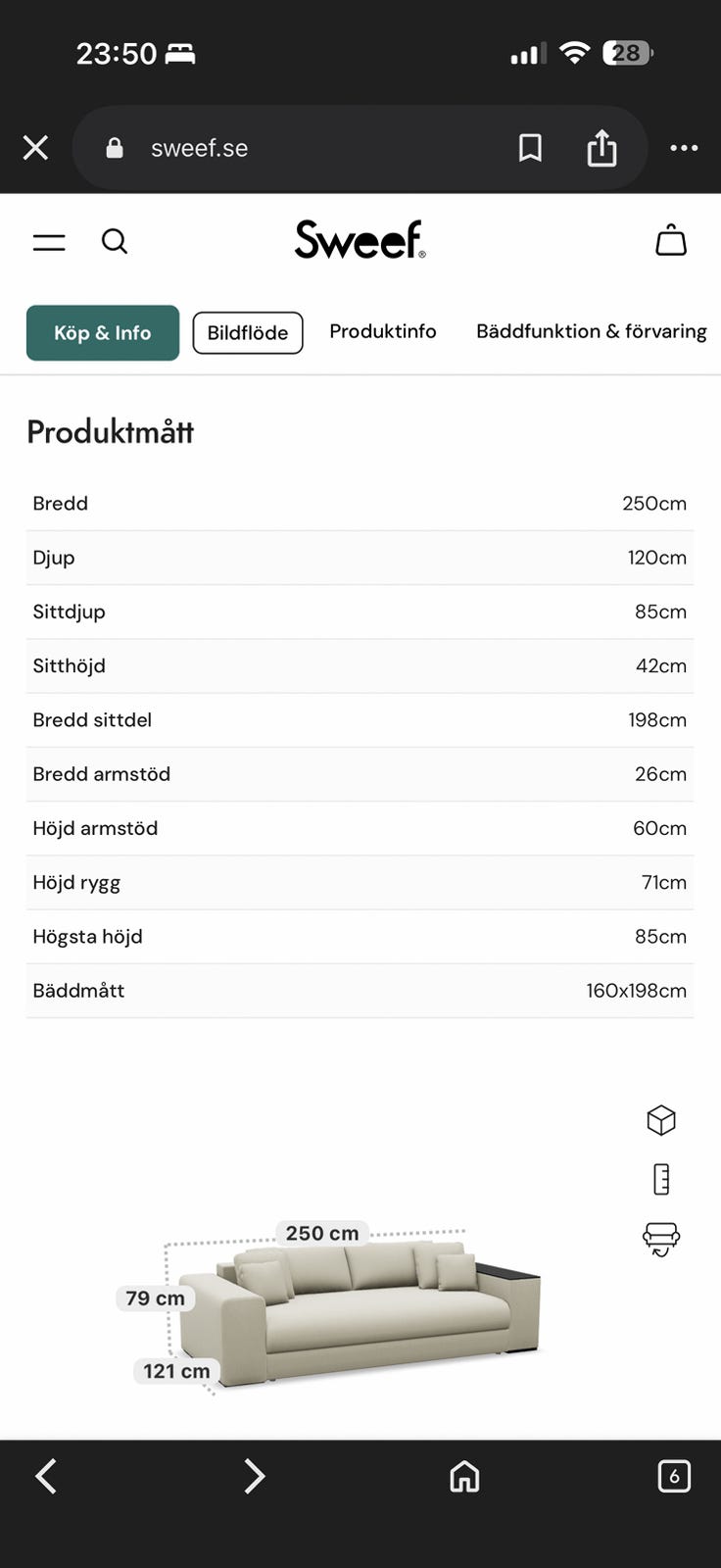The width and height of the screenshot is (721, 1568).
Task: Toggle the sofa bed conversion view
Action: pyautogui.click(x=661, y=1239)
